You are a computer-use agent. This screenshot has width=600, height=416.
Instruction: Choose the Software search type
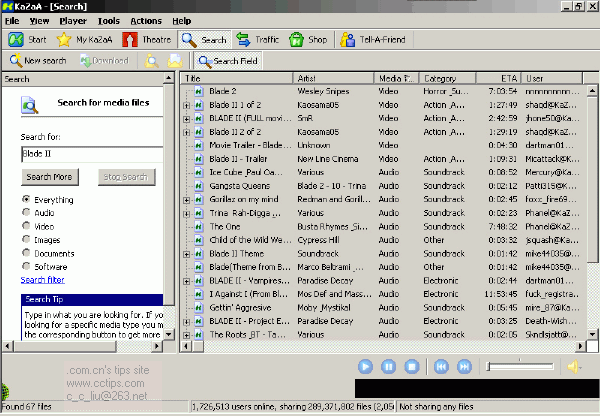point(26,267)
